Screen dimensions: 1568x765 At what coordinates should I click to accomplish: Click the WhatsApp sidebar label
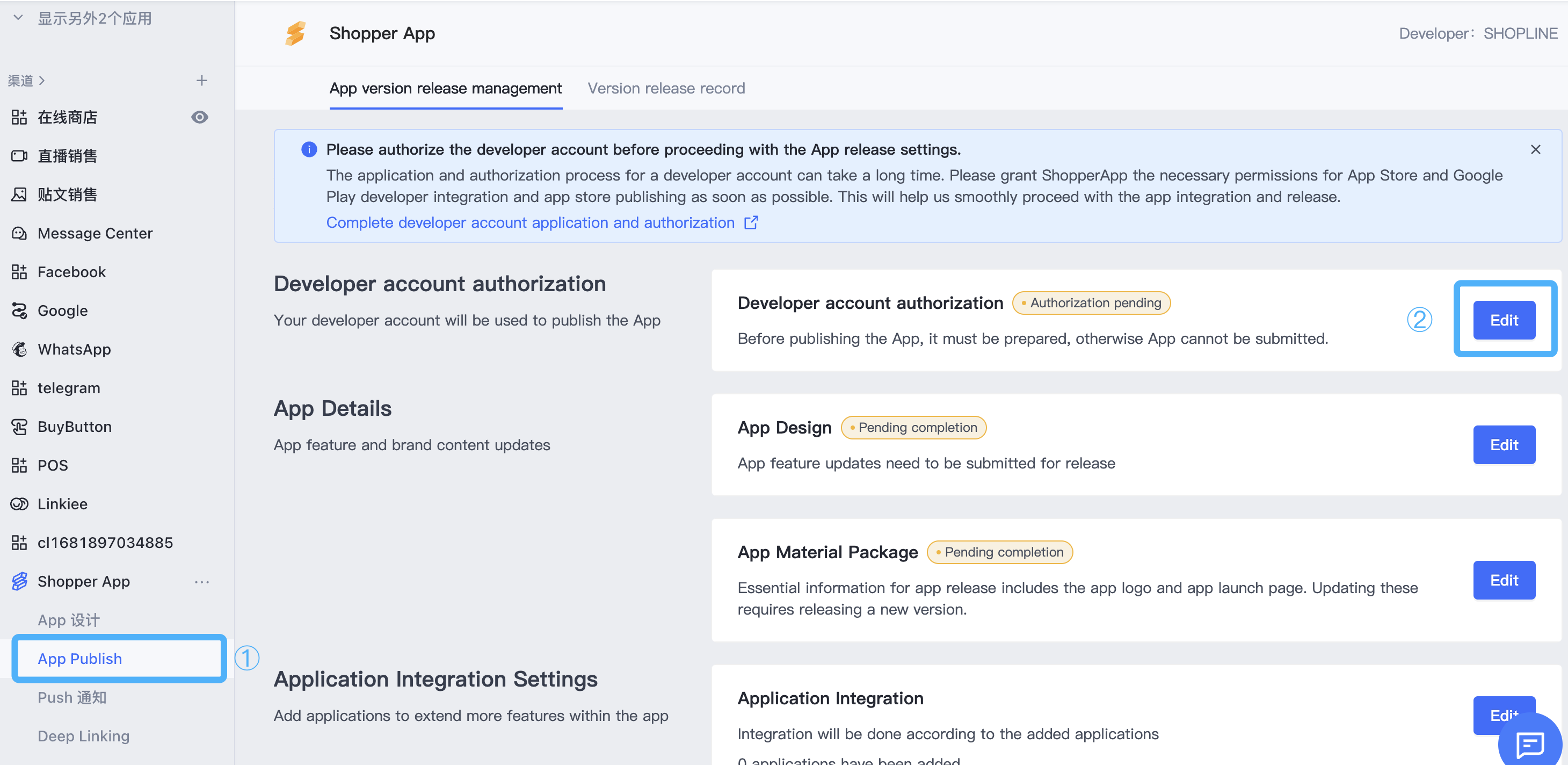click(x=74, y=350)
